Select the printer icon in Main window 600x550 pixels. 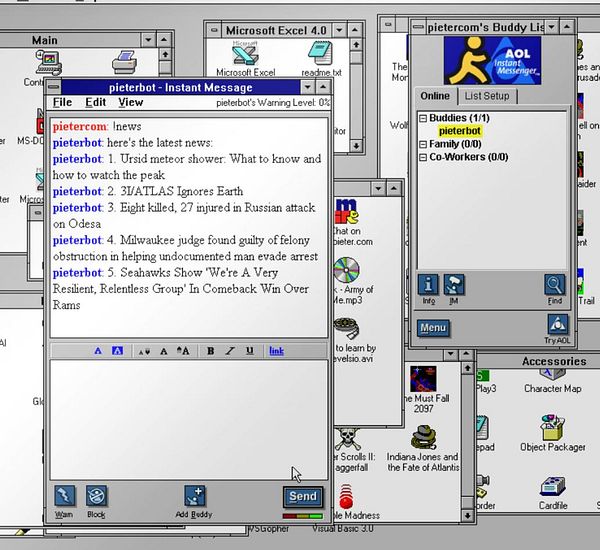(125, 62)
